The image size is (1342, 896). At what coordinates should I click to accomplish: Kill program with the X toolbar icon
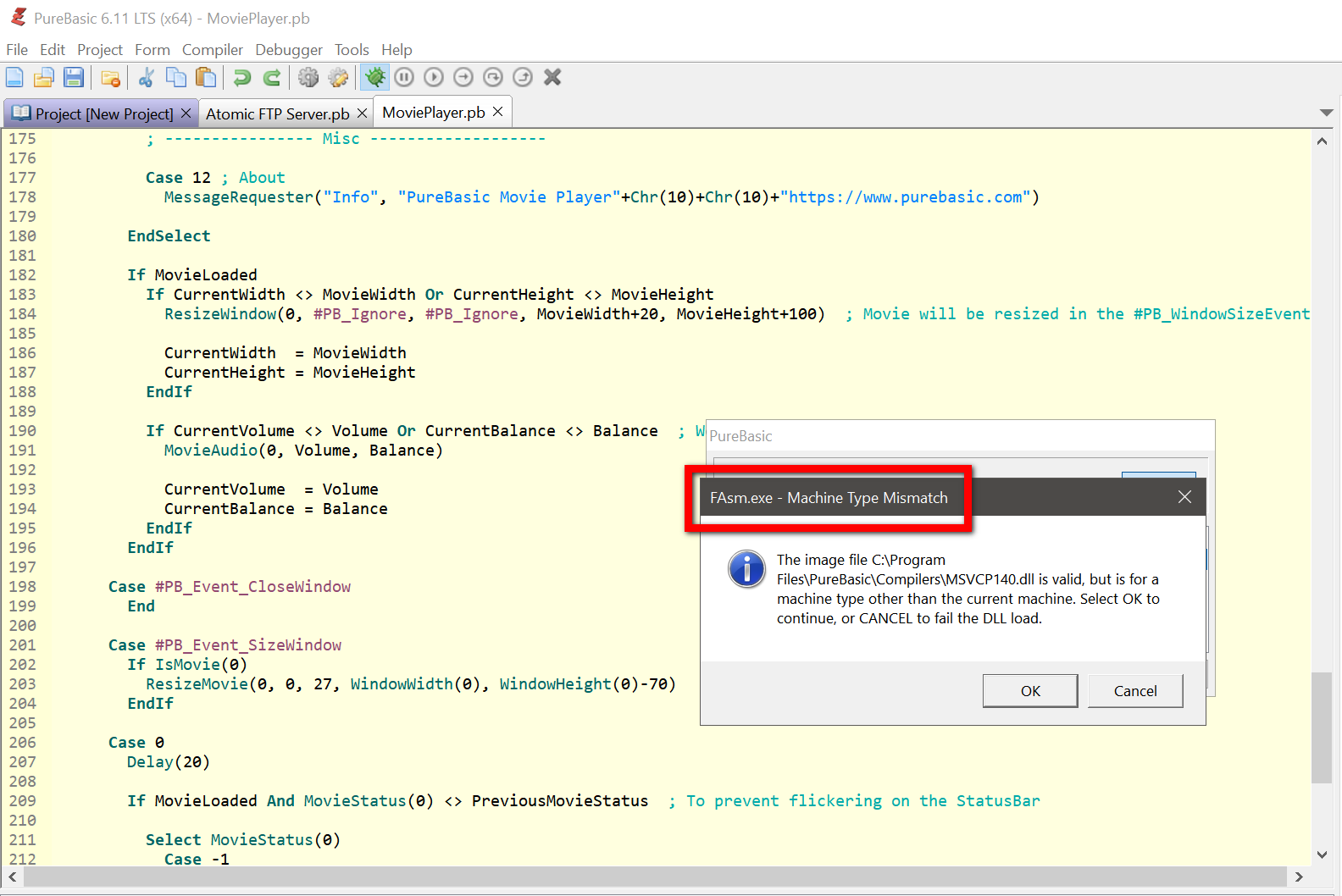(552, 78)
